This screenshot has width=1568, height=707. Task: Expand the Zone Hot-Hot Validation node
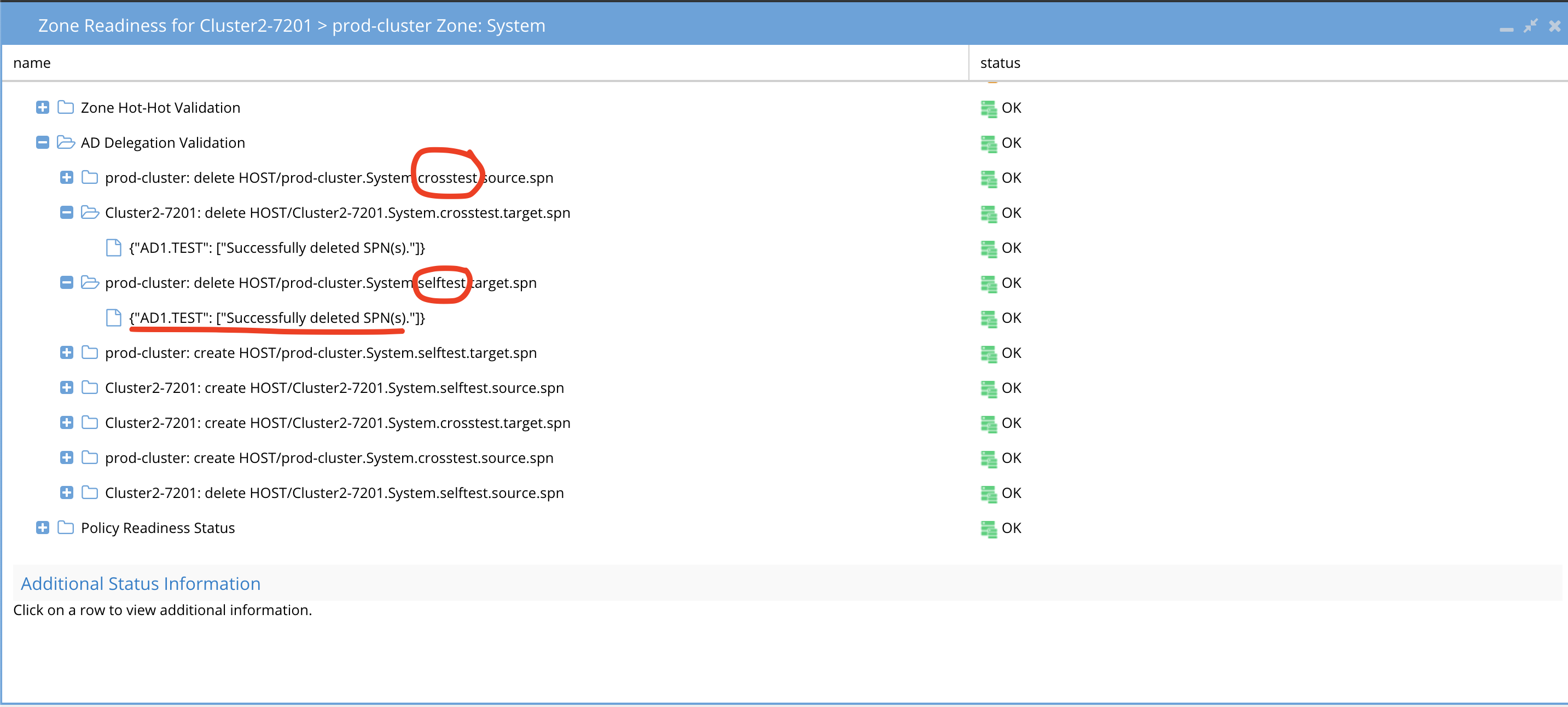42,107
